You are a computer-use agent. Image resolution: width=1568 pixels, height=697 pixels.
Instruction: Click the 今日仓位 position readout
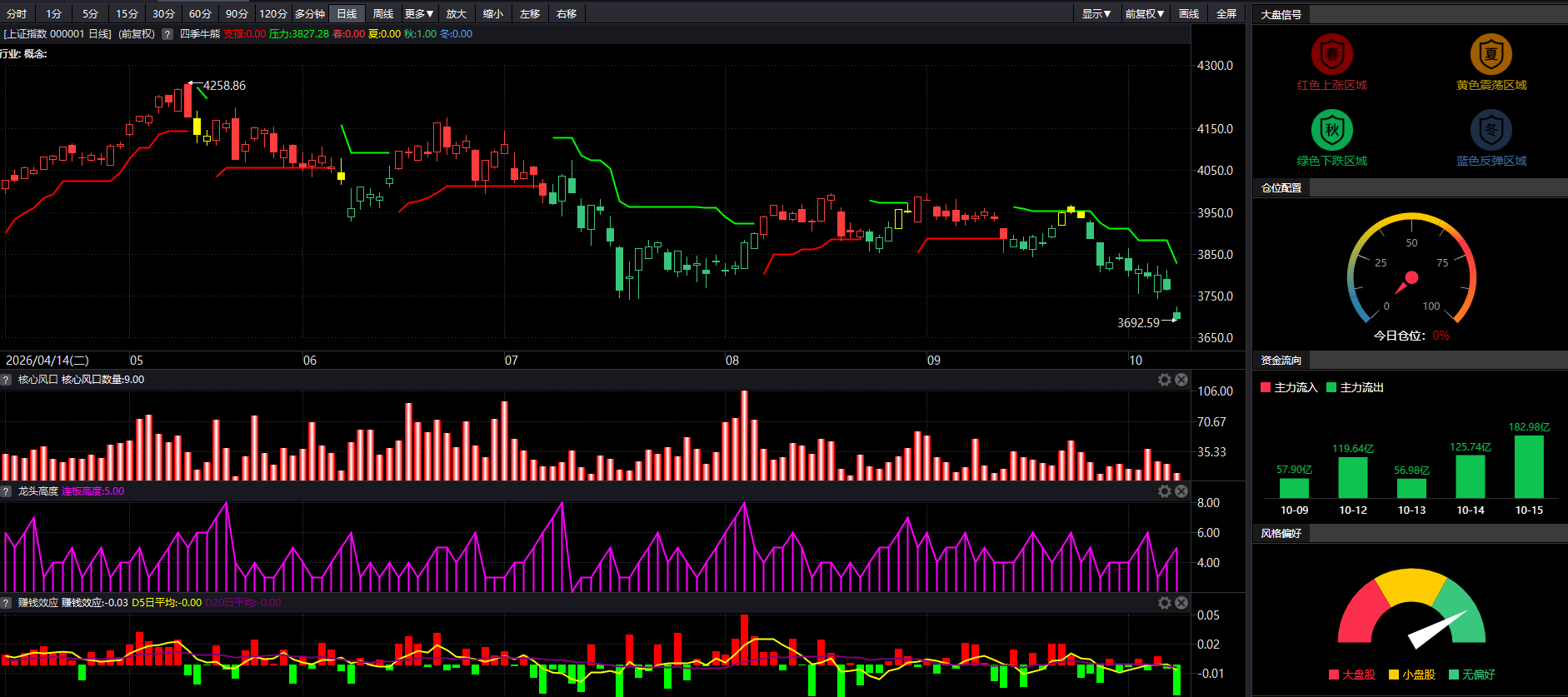click(x=1411, y=336)
